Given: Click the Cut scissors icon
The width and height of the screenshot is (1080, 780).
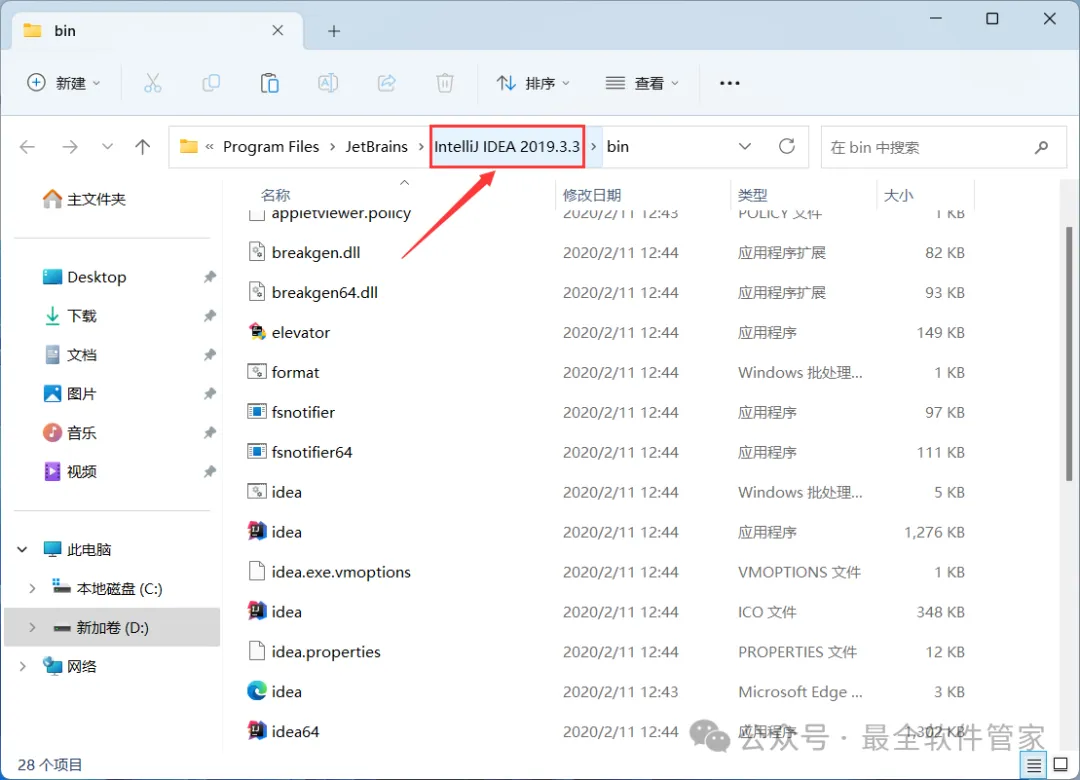Looking at the screenshot, I should pyautogui.click(x=152, y=83).
